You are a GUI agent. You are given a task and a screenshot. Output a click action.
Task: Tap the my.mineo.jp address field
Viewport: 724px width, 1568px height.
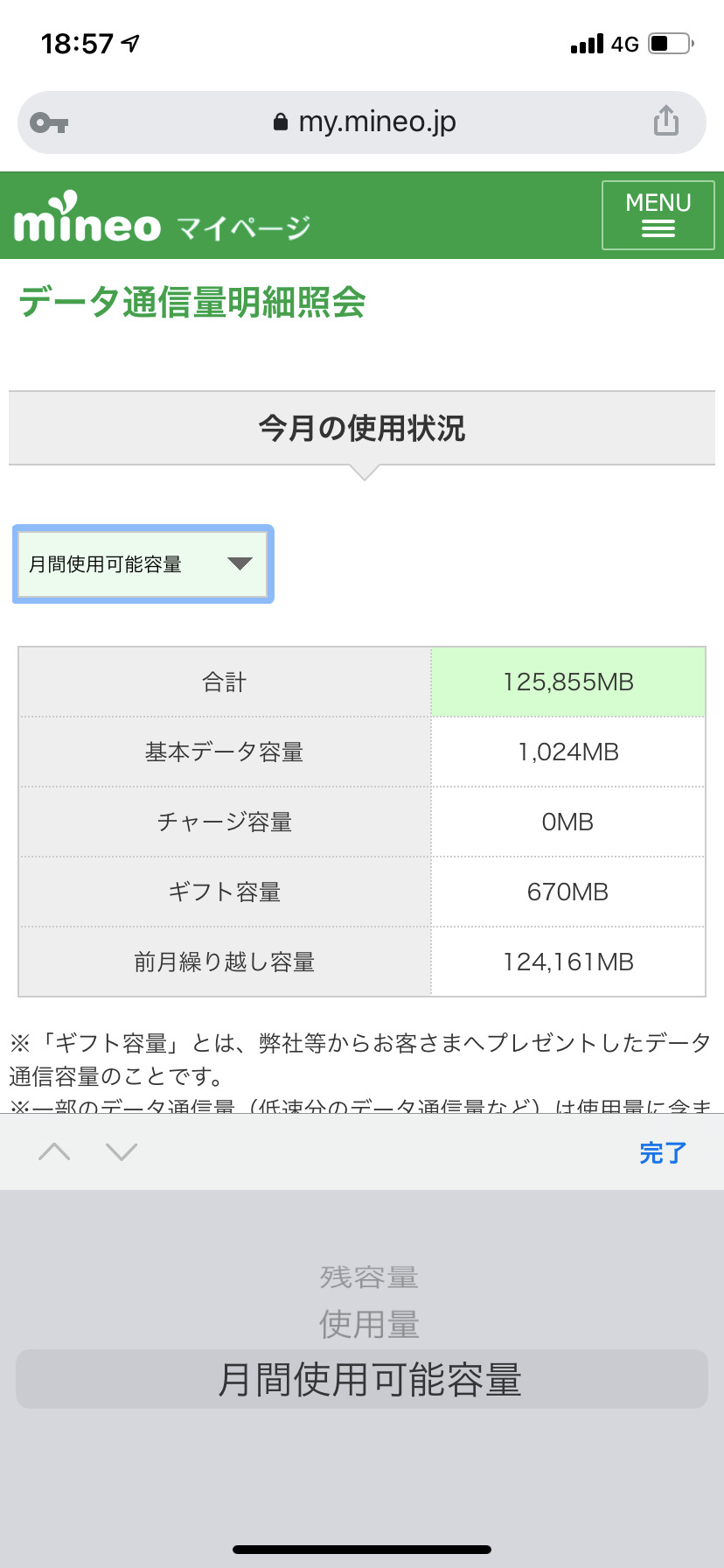coord(376,122)
